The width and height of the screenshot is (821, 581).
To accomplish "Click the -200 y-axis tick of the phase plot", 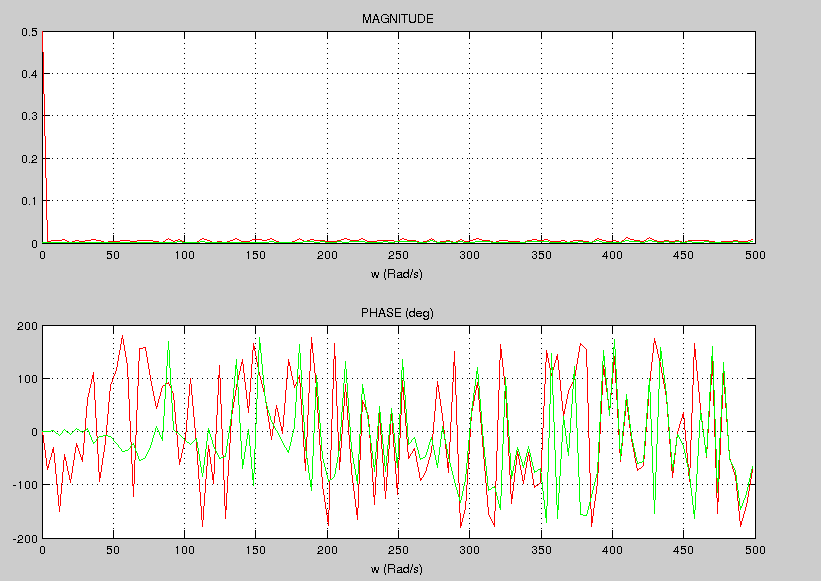I will click(x=25, y=539).
